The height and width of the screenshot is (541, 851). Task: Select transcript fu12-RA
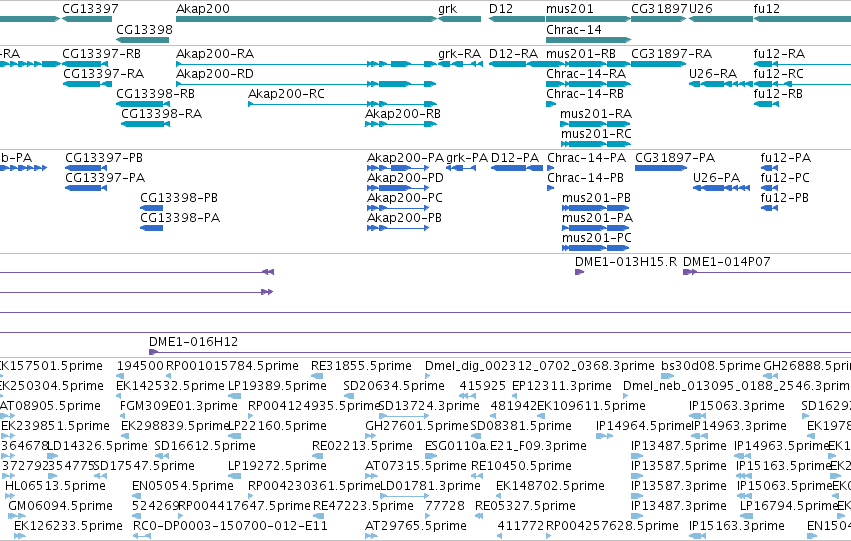(x=802, y=64)
